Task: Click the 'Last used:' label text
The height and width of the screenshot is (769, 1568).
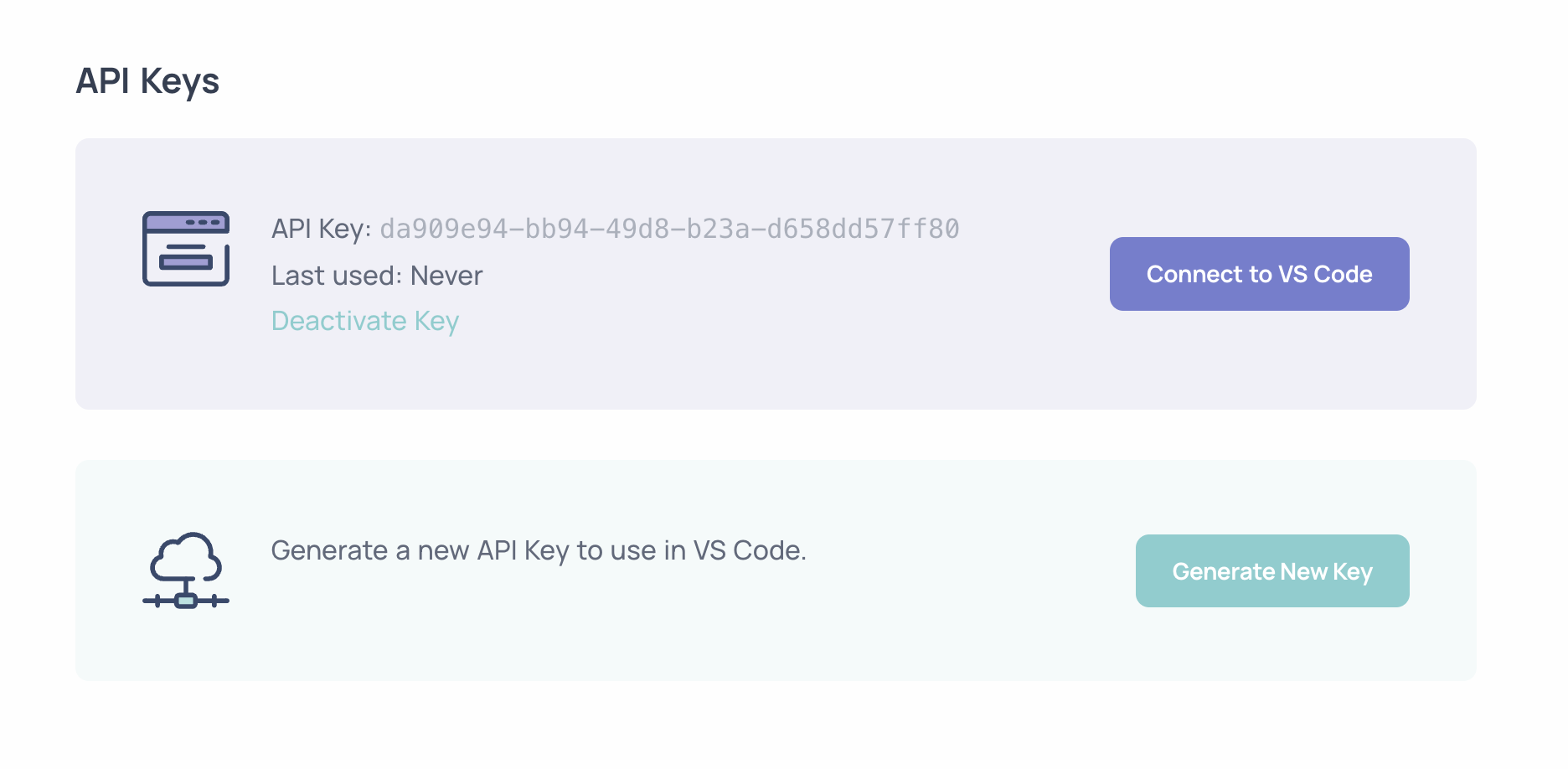Action: (337, 276)
